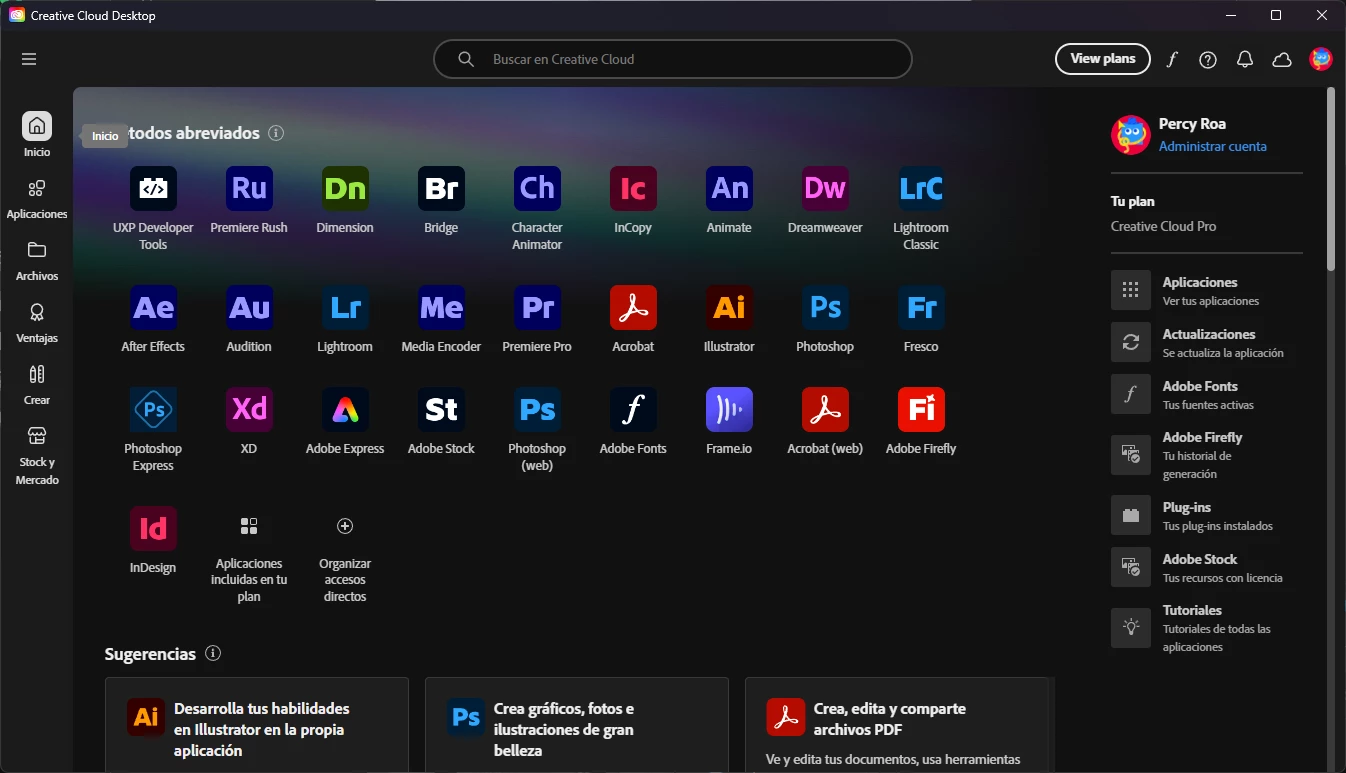Open Illustrator skills suggestion card
Screen dimensions: 1346x773
257,725
